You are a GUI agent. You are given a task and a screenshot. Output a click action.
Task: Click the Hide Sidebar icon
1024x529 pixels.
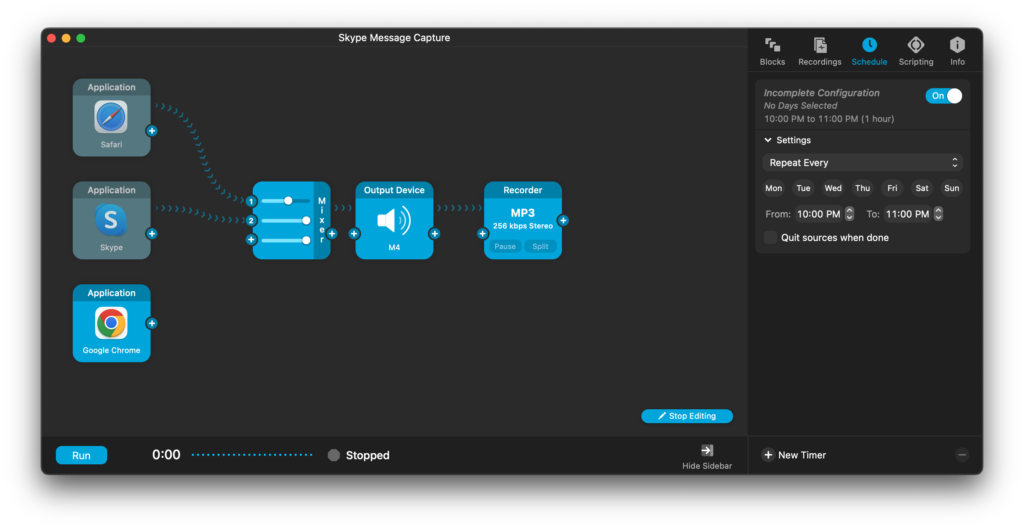[707, 450]
